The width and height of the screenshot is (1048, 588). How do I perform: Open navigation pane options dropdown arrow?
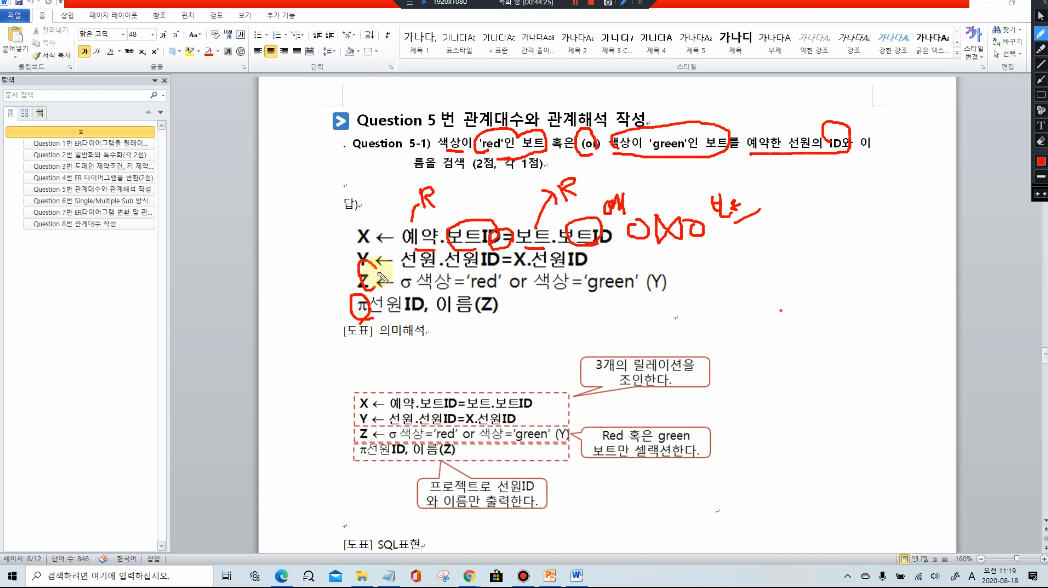tap(155, 80)
